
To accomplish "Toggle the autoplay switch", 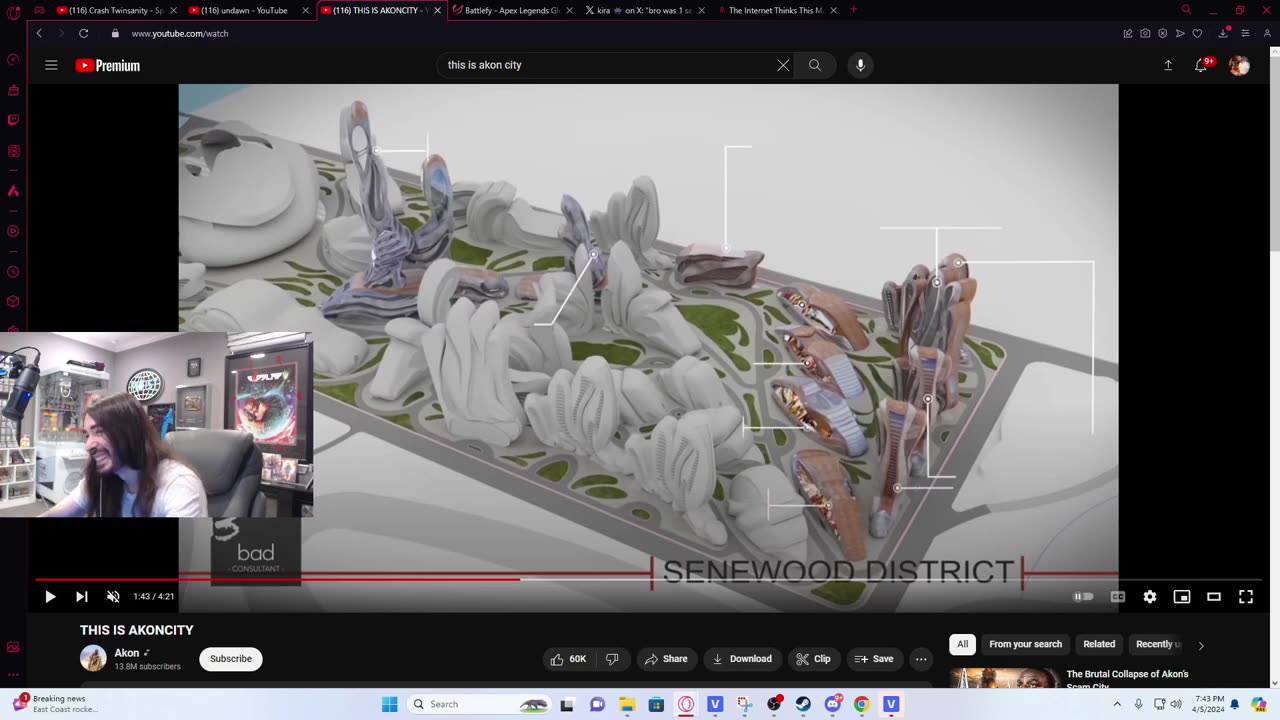I will tap(1083, 597).
